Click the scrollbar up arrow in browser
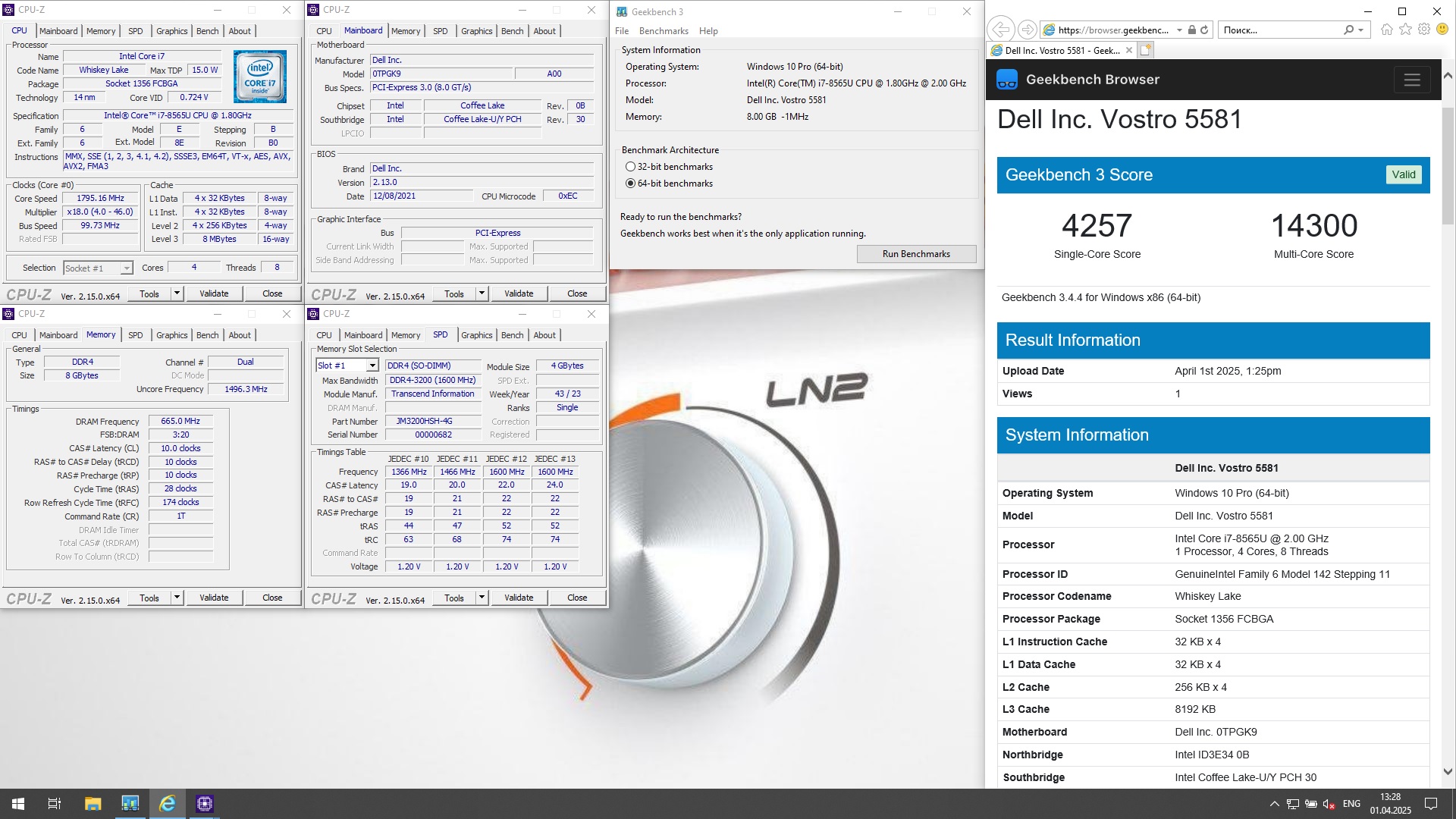The image size is (1456, 819). [x=1448, y=75]
